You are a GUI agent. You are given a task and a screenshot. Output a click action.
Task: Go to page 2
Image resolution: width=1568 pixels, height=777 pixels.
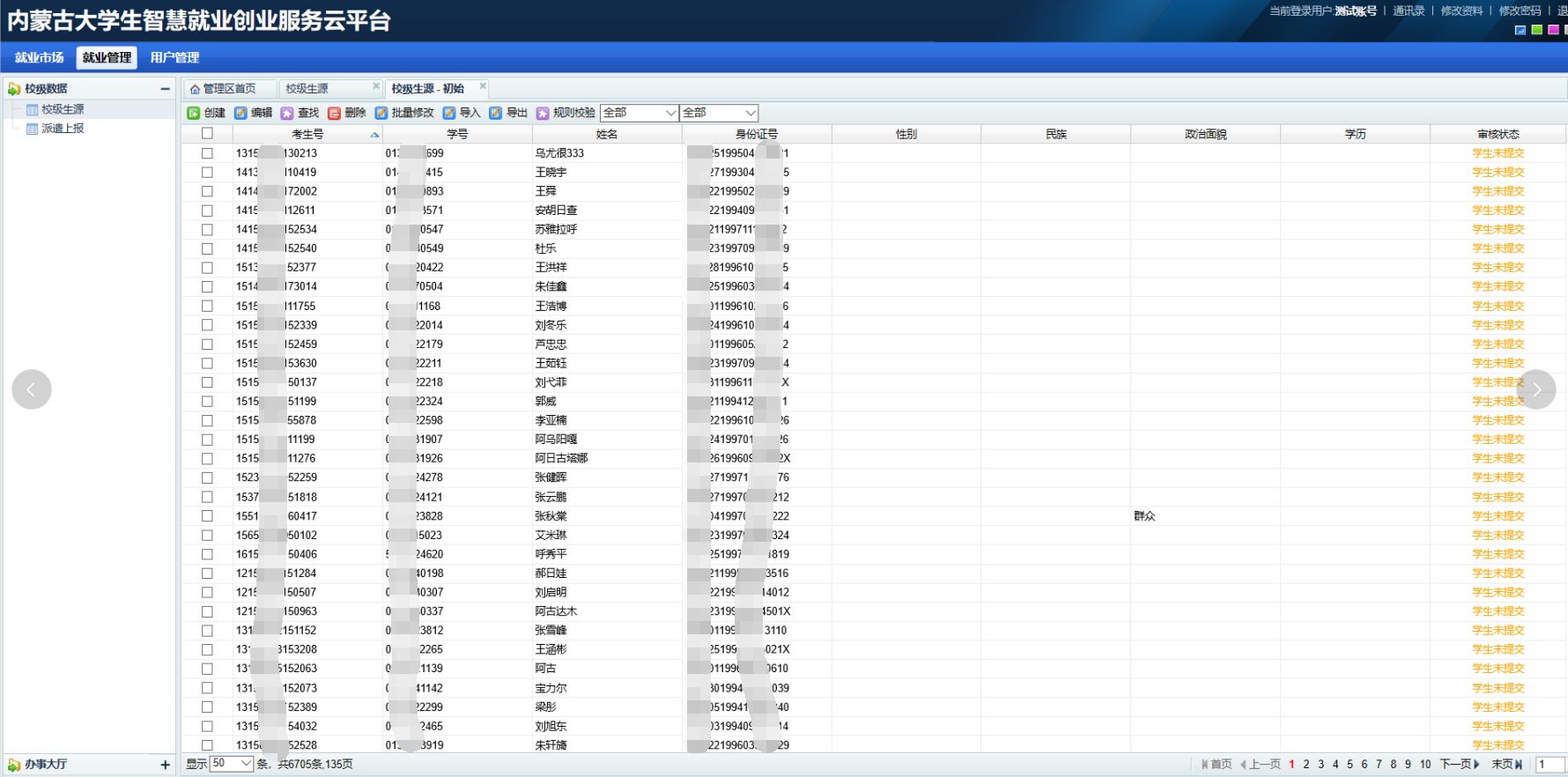[1306, 764]
